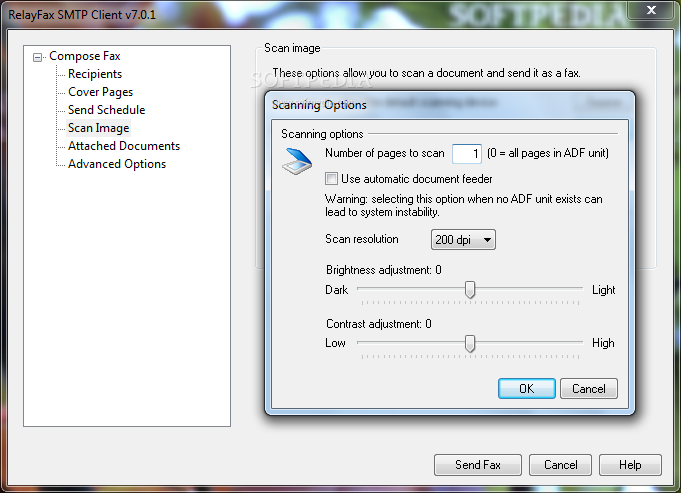The image size is (681, 493).
Task: Open Send Schedule tree item
Action: (x=106, y=110)
